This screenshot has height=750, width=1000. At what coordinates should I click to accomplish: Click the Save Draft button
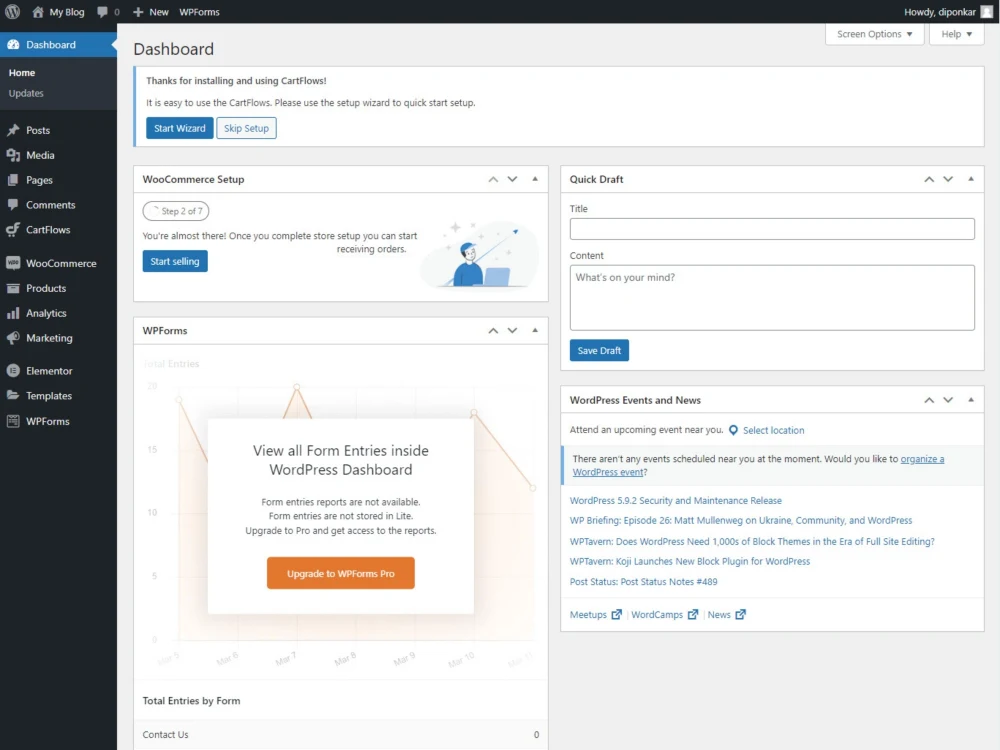599,350
